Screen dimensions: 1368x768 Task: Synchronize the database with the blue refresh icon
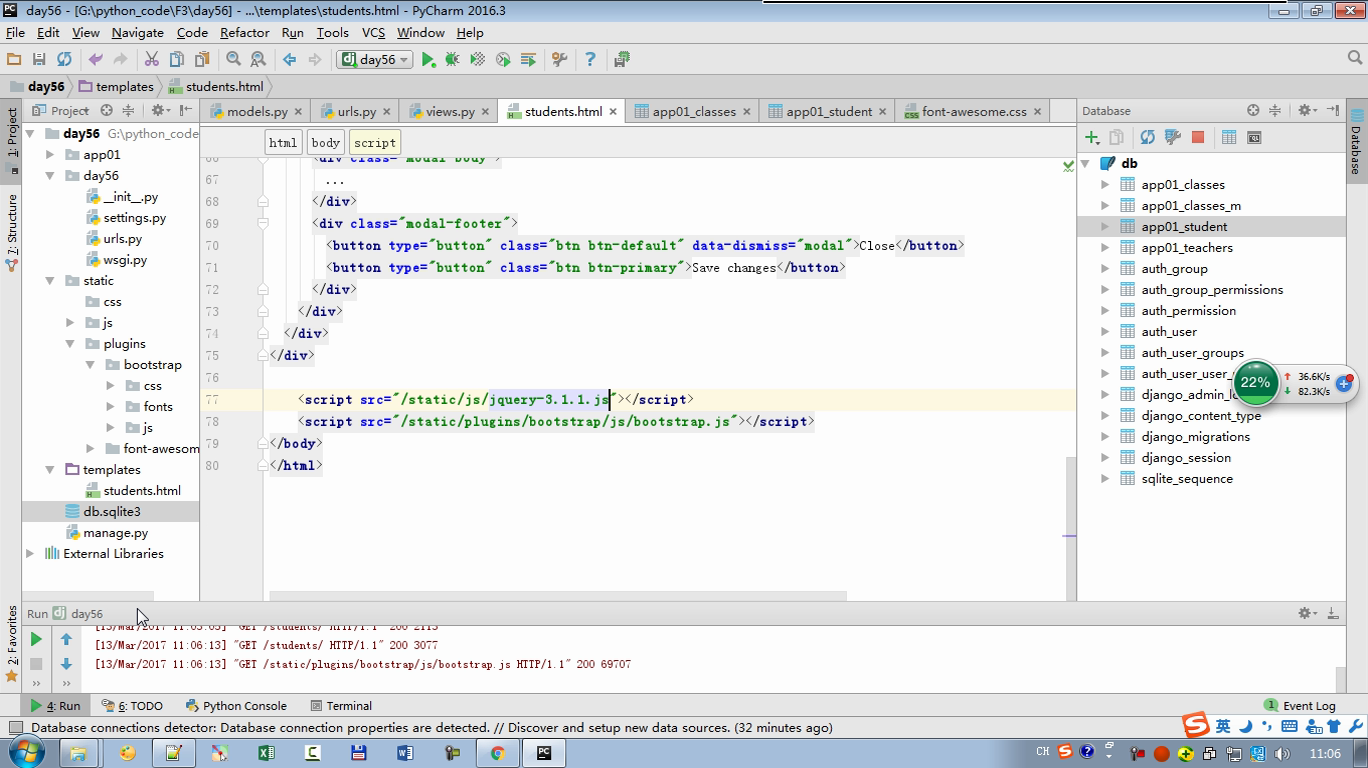pyautogui.click(x=1147, y=137)
